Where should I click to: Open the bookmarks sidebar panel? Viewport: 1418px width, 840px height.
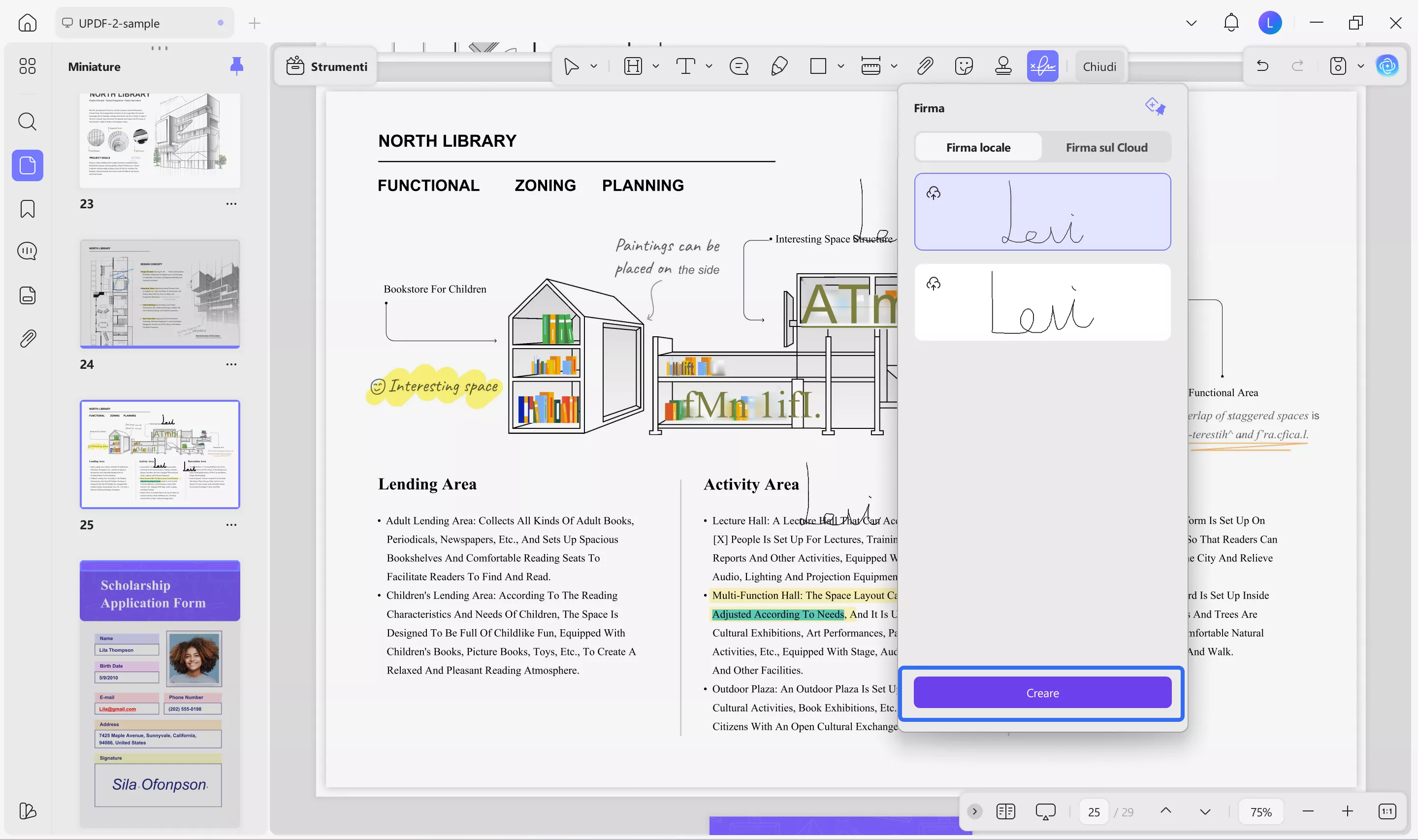pyautogui.click(x=27, y=209)
